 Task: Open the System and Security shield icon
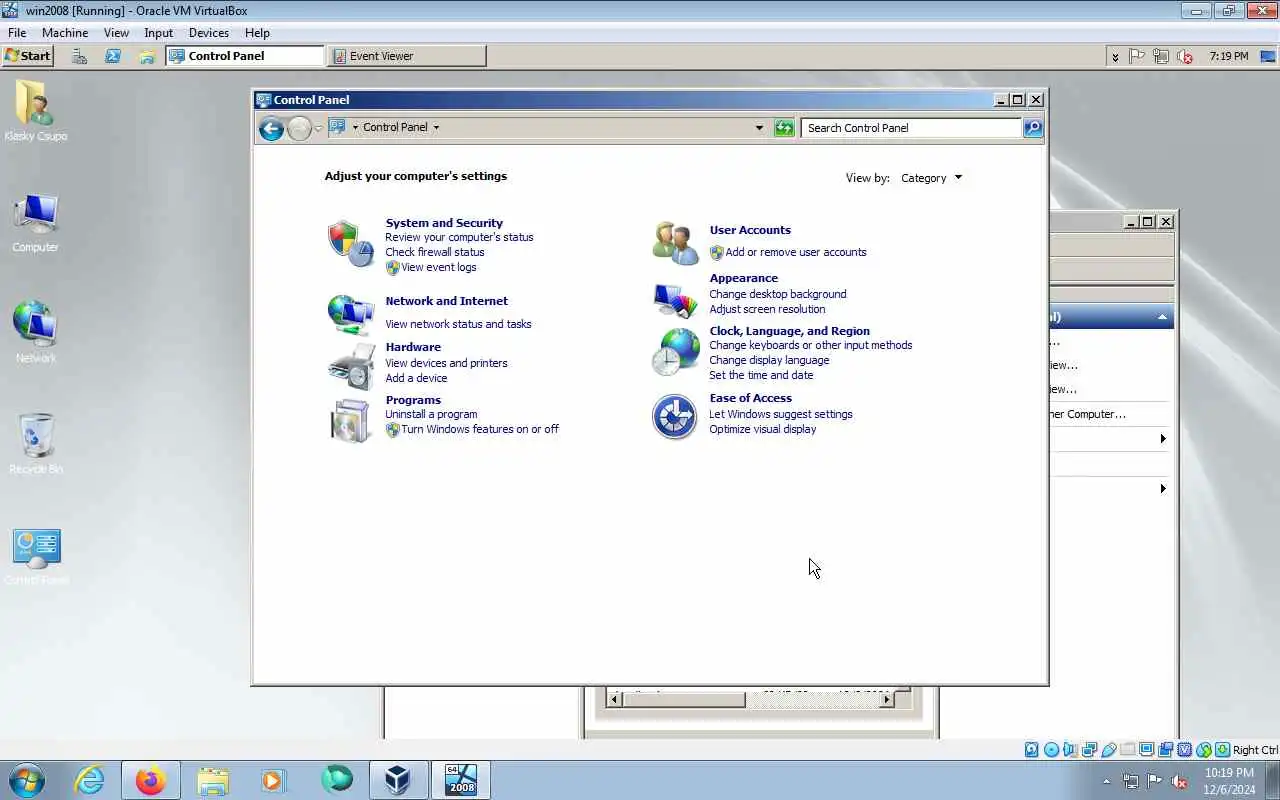click(350, 244)
